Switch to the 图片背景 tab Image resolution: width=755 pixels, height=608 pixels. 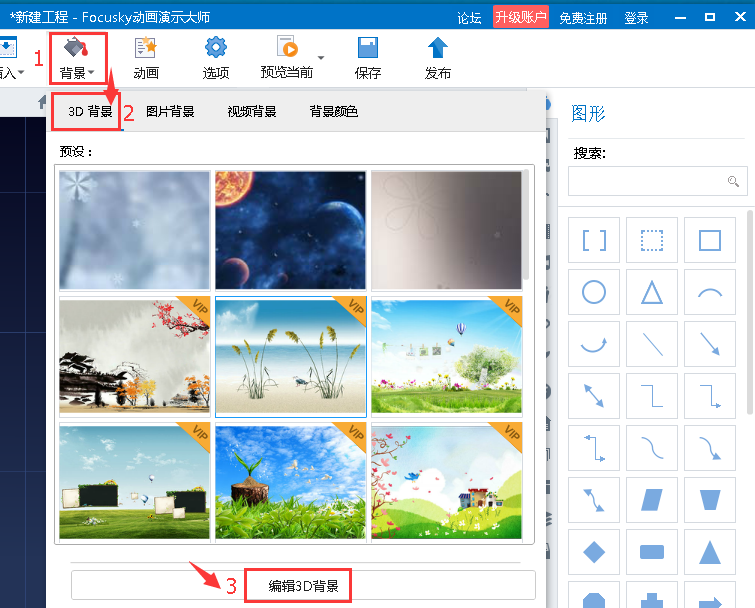[170, 111]
